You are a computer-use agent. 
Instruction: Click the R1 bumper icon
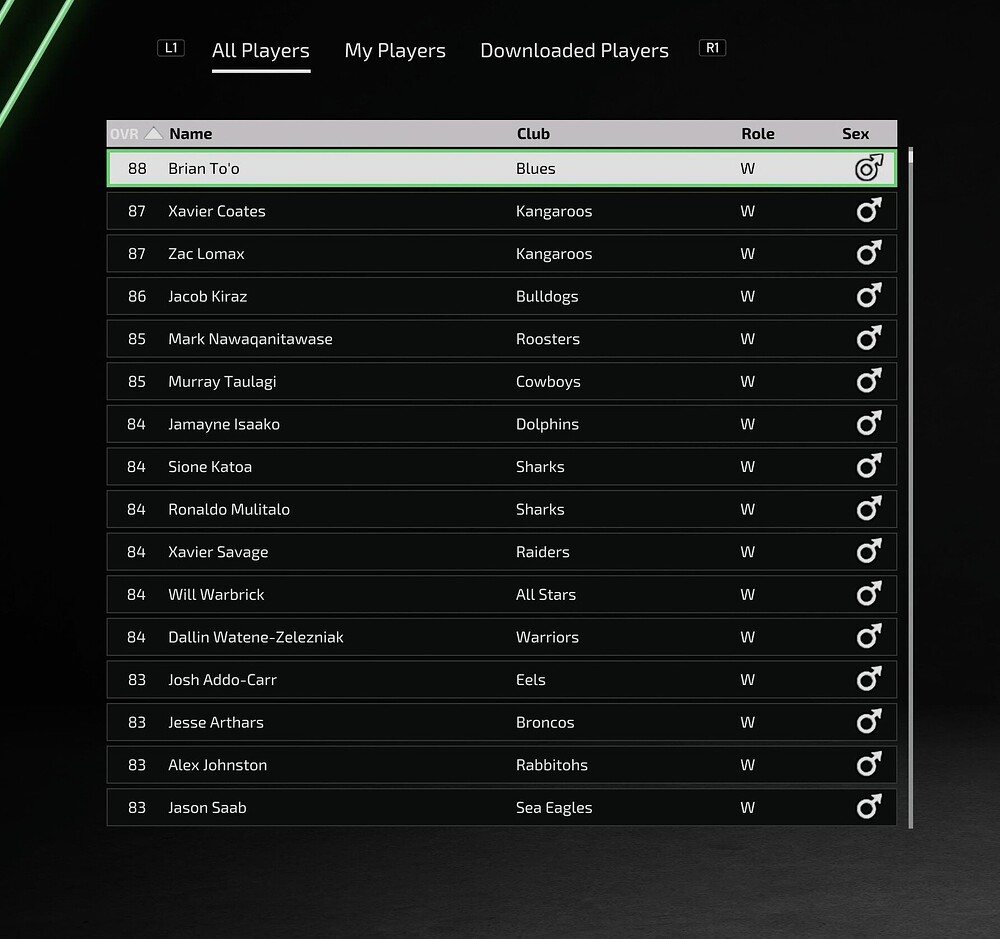tap(712, 48)
